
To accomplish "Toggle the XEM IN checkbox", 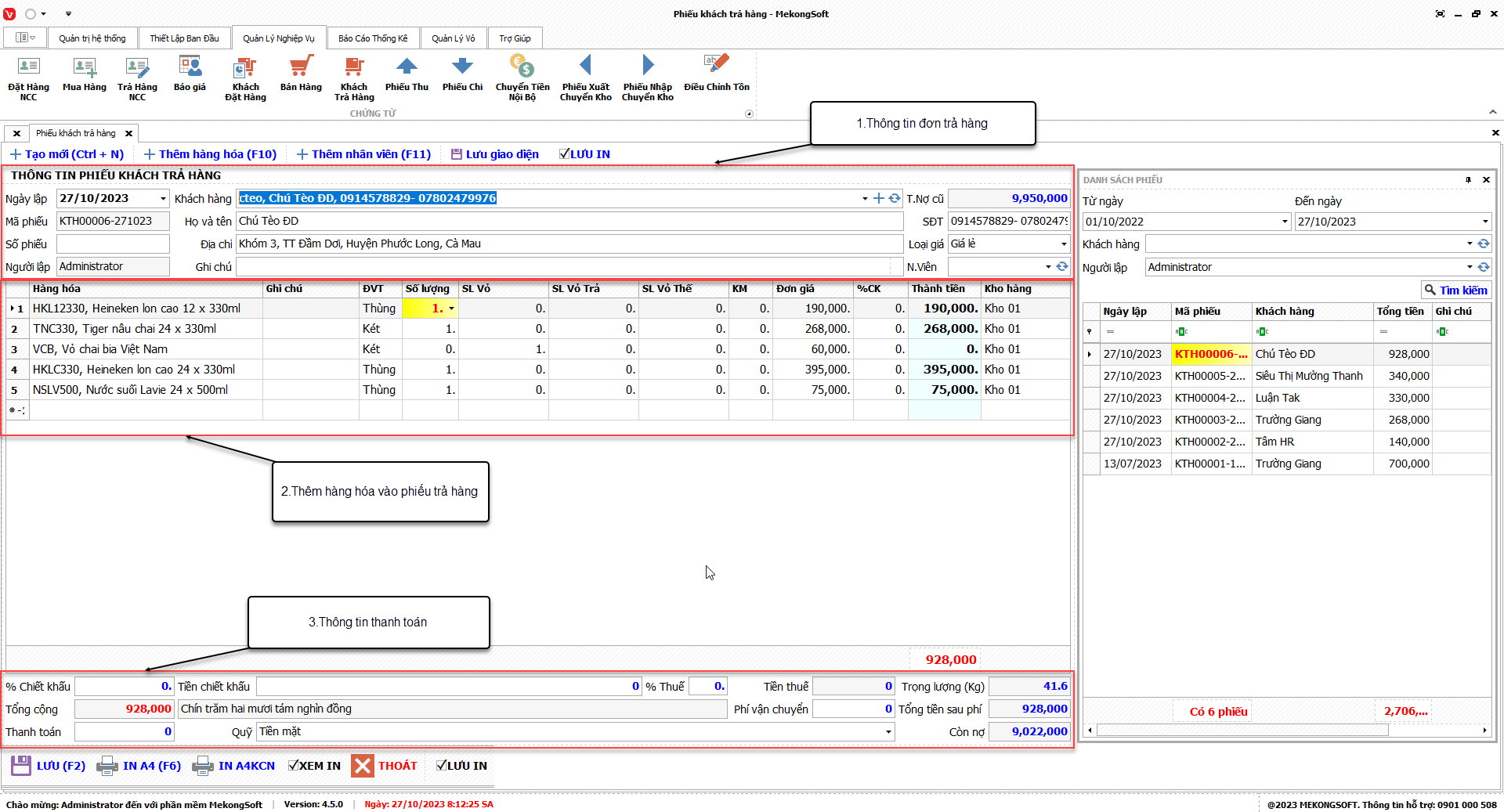I will [294, 766].
